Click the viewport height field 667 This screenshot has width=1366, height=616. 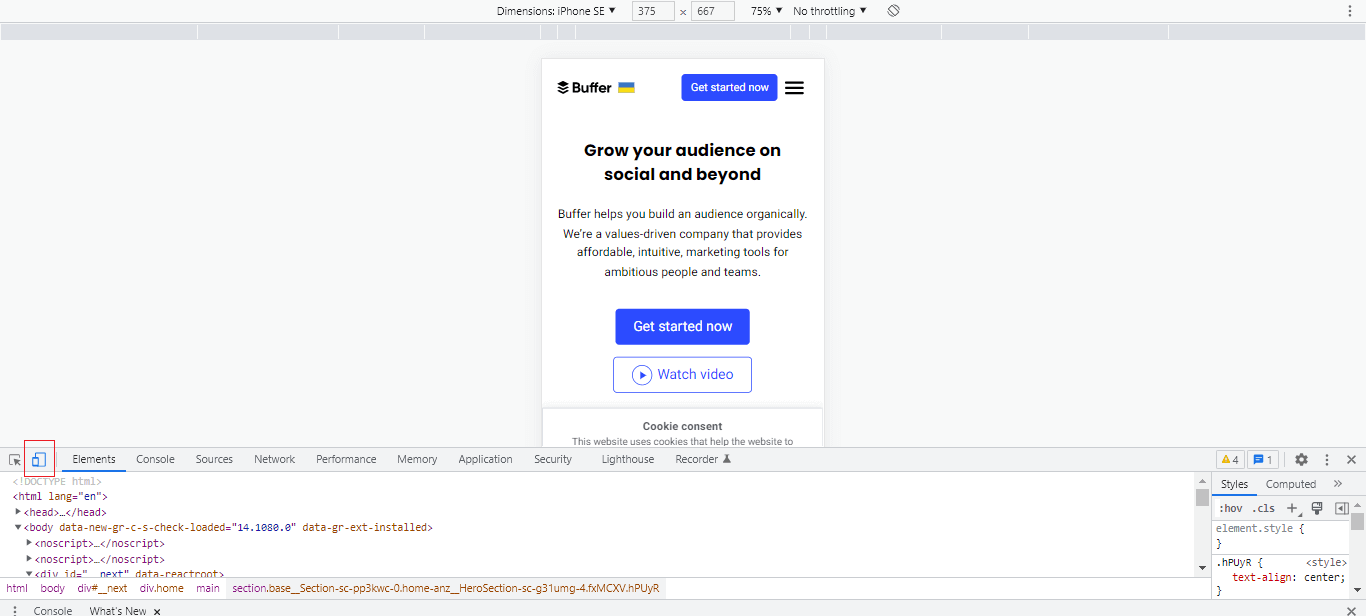click(712, 11)
